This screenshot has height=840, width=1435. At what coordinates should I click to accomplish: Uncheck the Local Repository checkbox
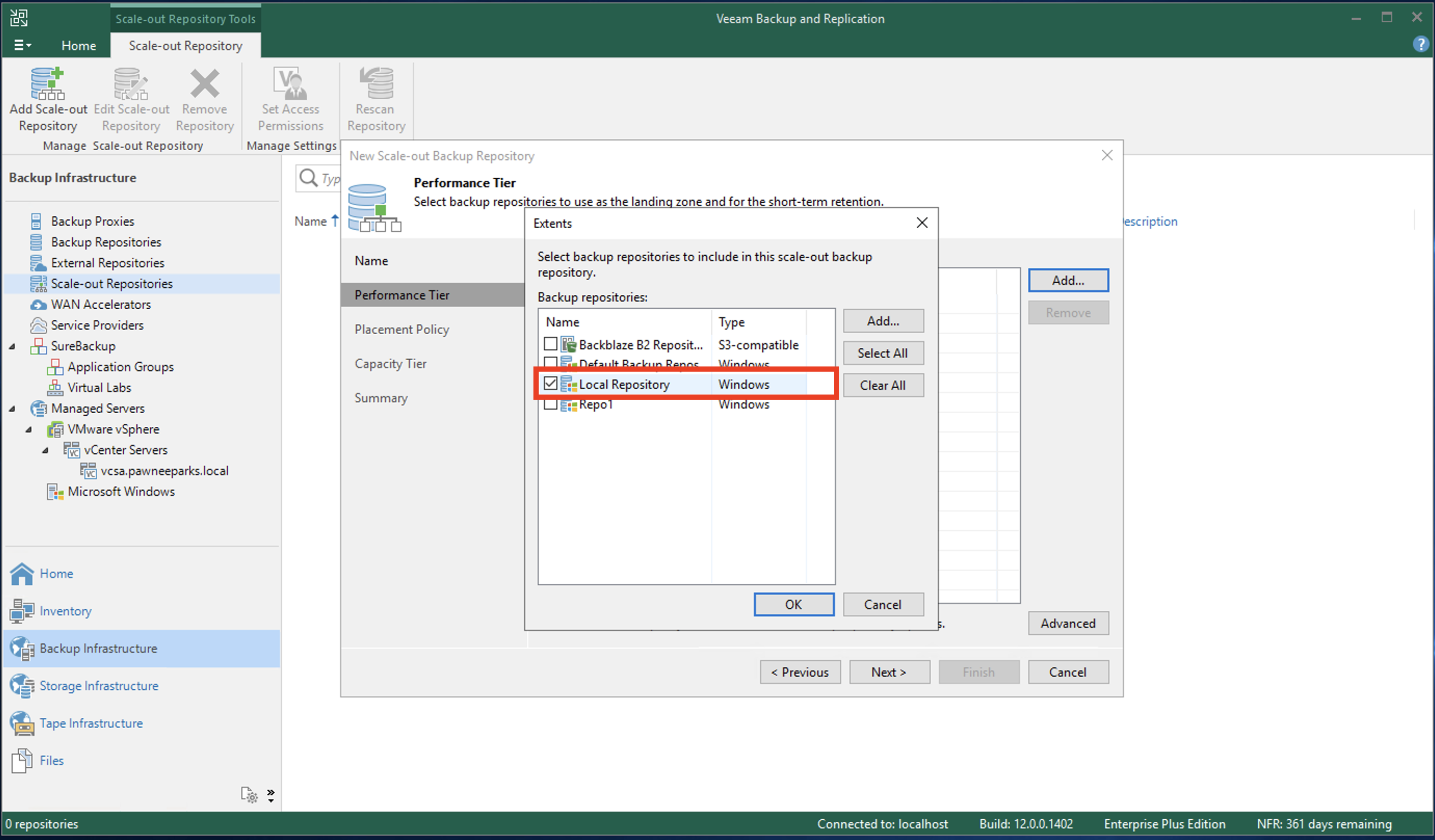550,384
